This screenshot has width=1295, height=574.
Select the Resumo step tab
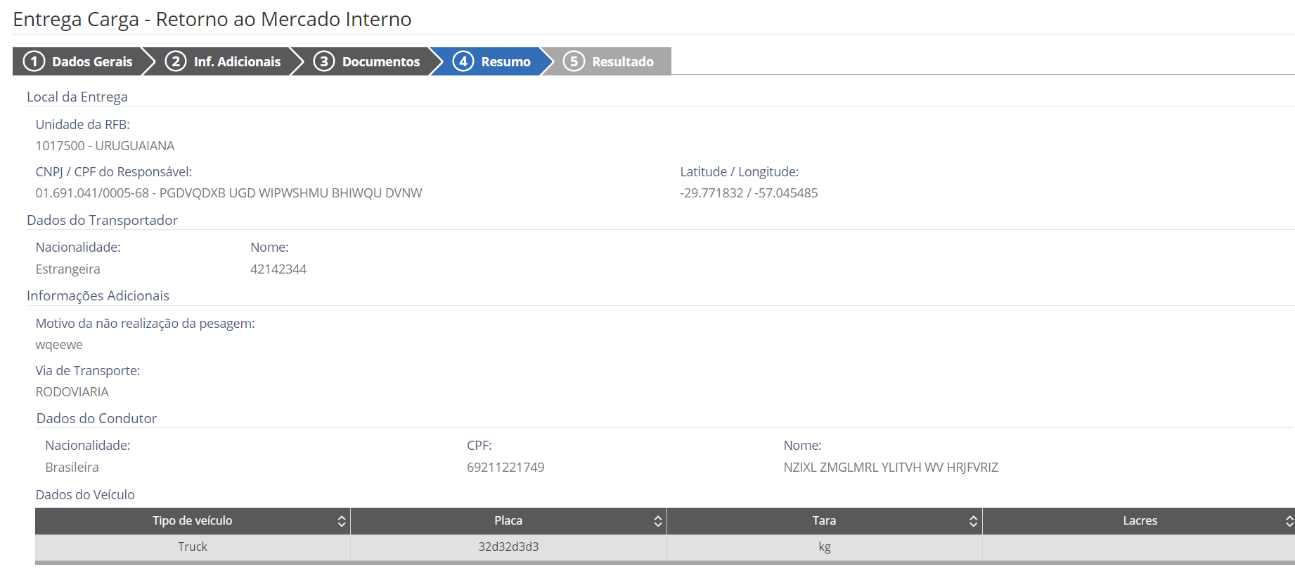[x=494, y=61]
